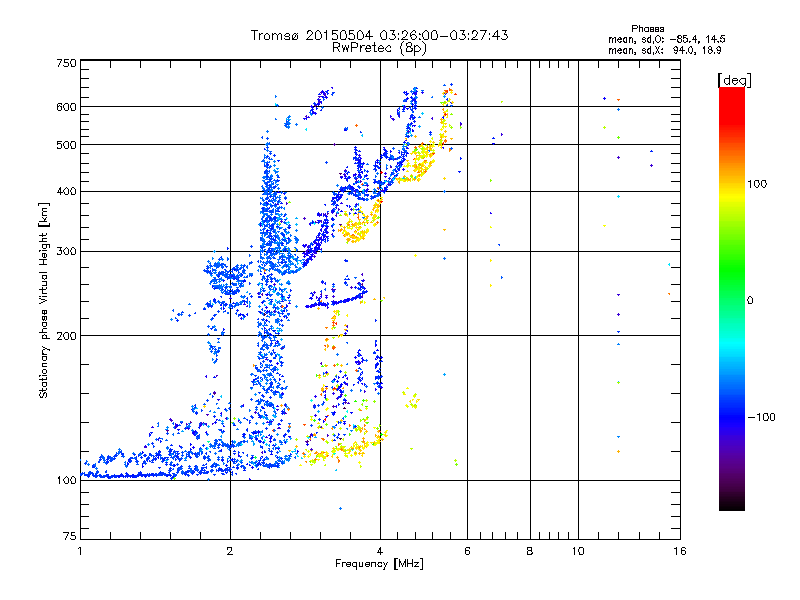This screenshot has width=800, height=600.
Task: Click the y-axis '400' tick label
Action: click(x=66, y=191)
